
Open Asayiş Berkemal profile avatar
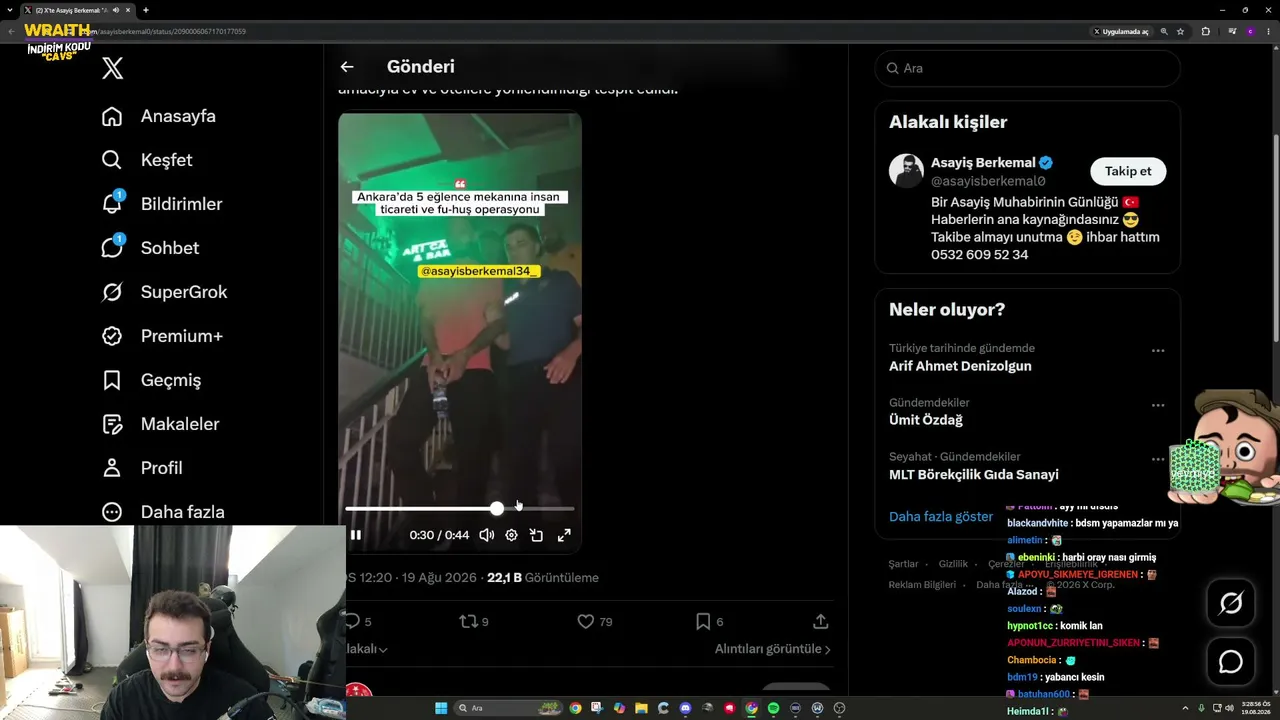tap(906, 171)
